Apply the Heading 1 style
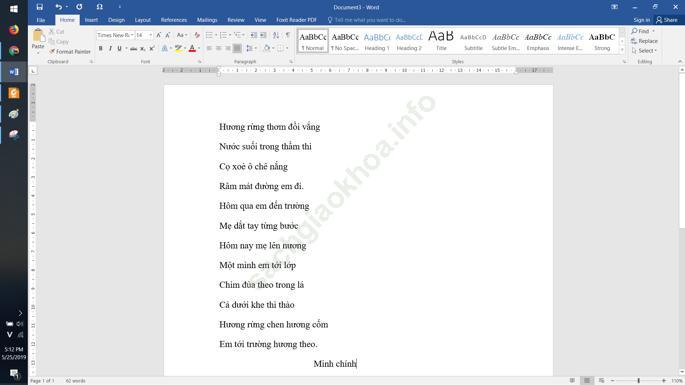This screenshot has width=685, height=385. pos(377,42)
